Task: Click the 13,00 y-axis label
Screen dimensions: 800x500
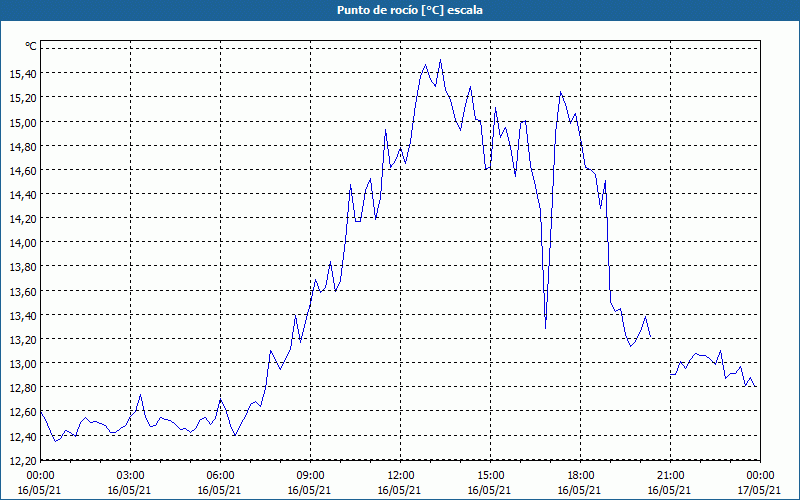Action: pos(23,364)
